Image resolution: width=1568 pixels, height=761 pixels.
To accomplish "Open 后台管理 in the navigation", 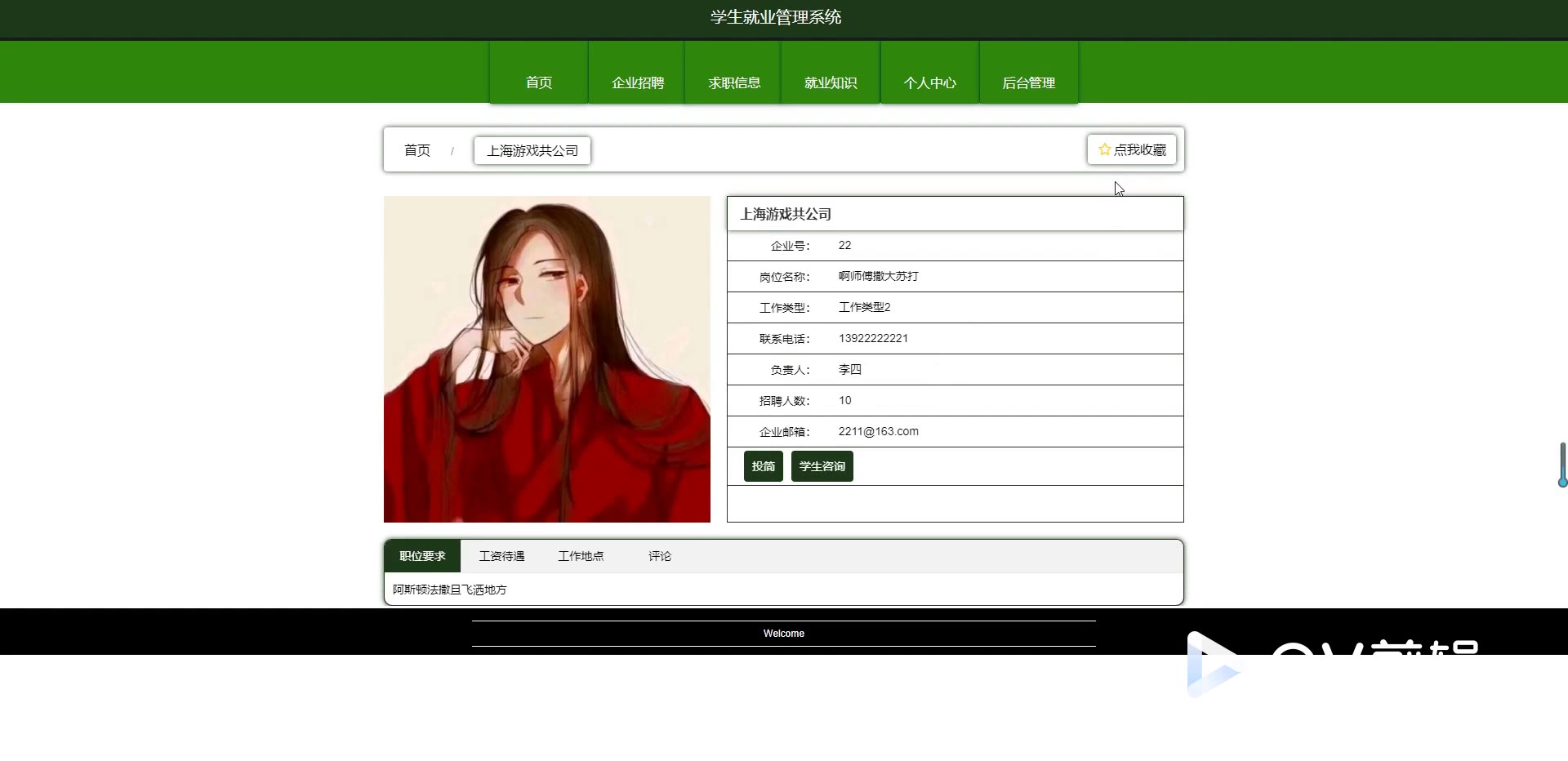I will [1029, 72].
